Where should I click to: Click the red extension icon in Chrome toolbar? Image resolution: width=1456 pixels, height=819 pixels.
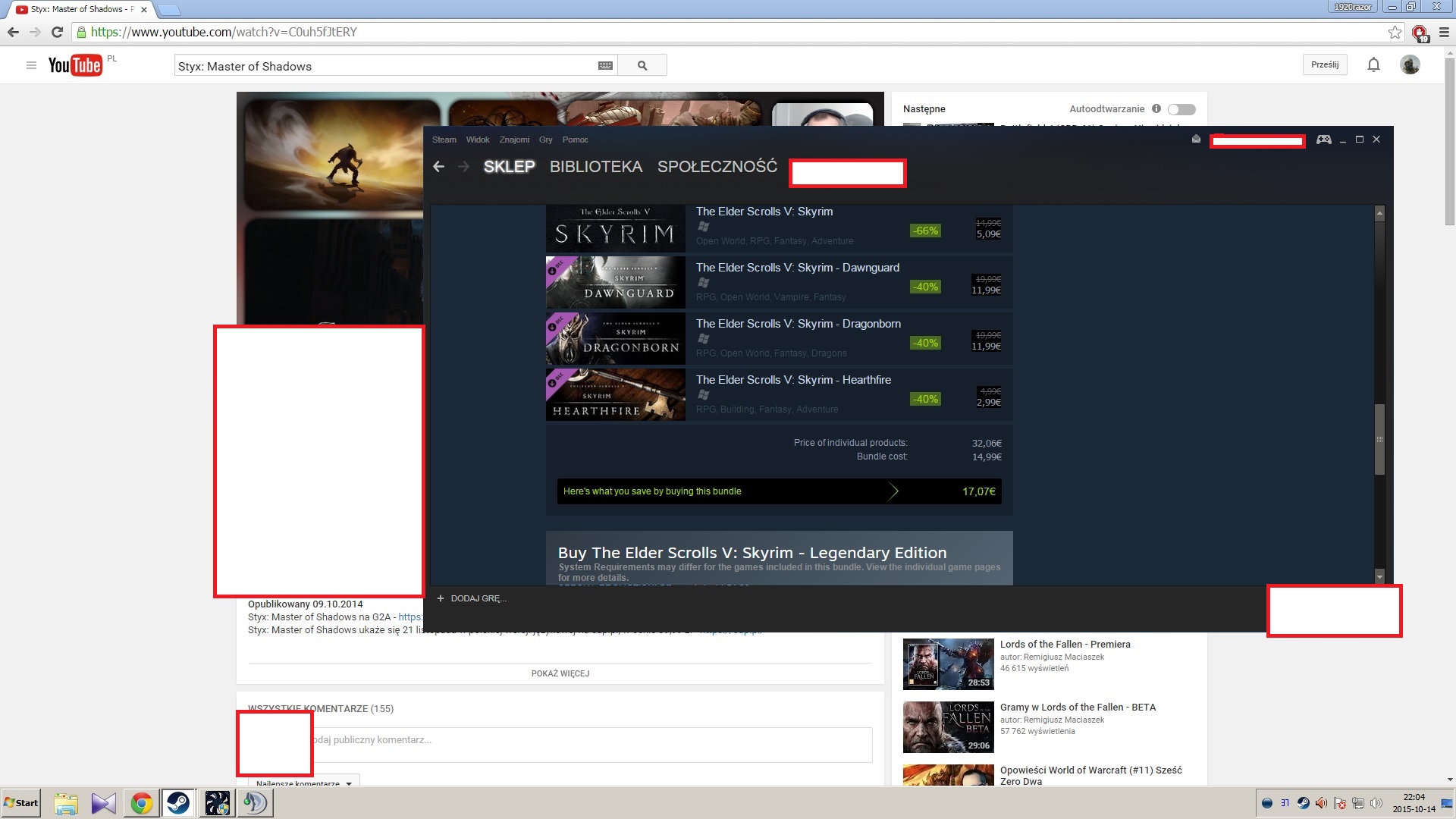(1420, 33)
